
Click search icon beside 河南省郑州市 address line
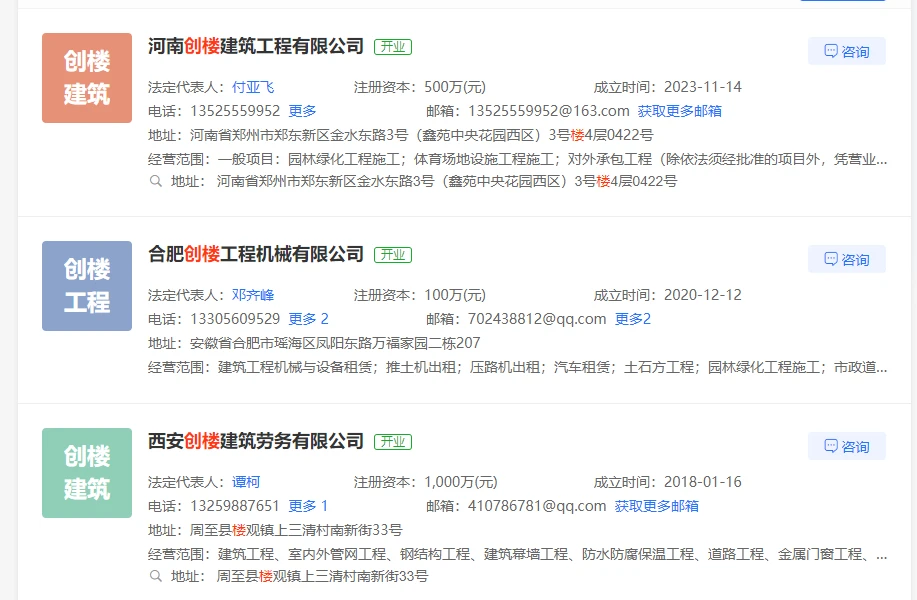tap(156, 182)
